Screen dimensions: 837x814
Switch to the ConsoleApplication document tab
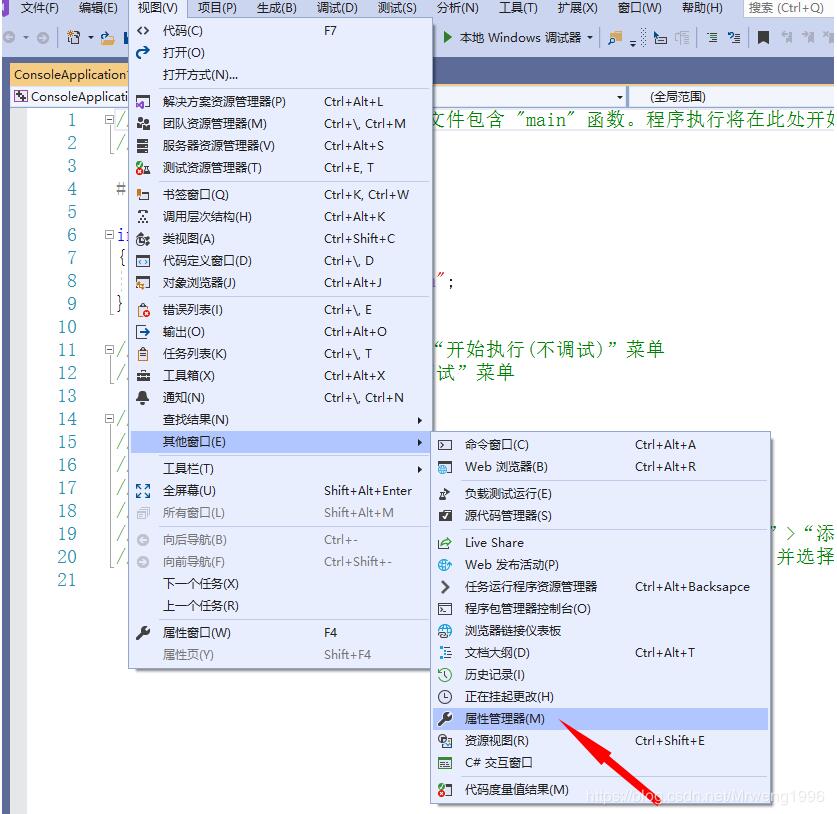coord(69,75)
